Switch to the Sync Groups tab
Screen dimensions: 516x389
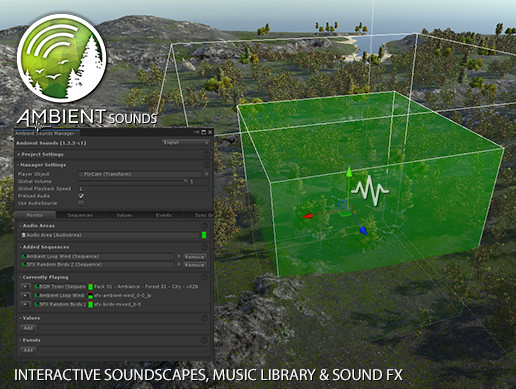tap(203, 215)
